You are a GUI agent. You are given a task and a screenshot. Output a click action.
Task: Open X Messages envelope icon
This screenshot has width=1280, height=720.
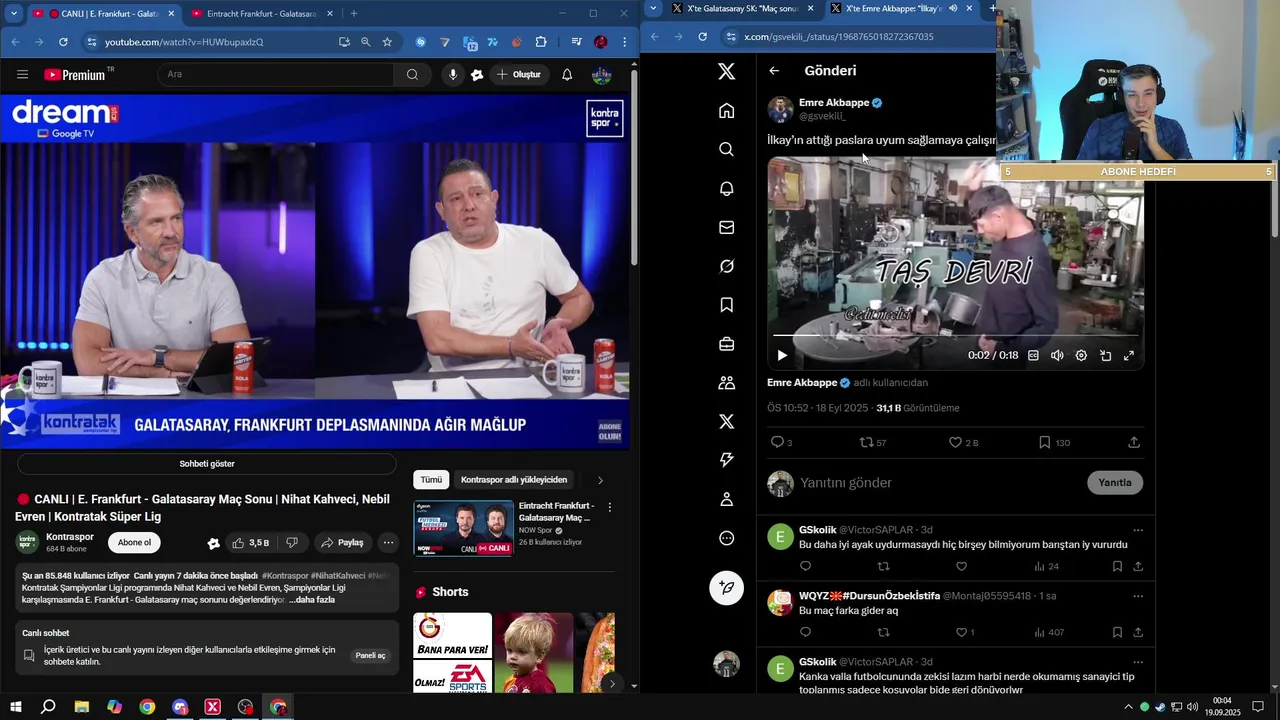coord(727,228)
